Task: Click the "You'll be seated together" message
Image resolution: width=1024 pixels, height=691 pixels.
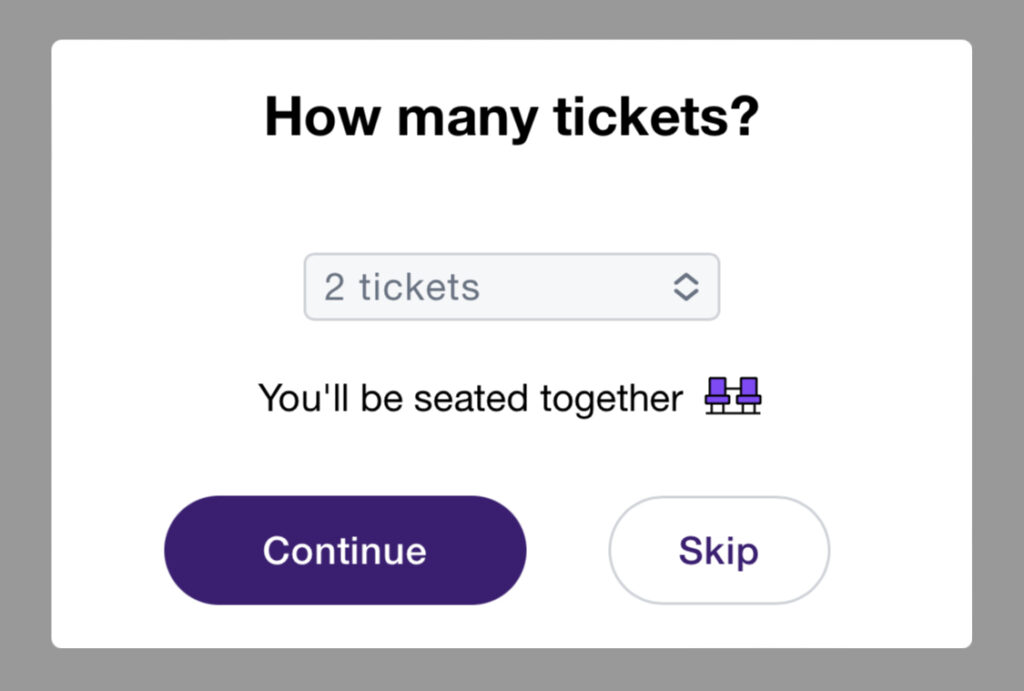Action: click(470, 398)
